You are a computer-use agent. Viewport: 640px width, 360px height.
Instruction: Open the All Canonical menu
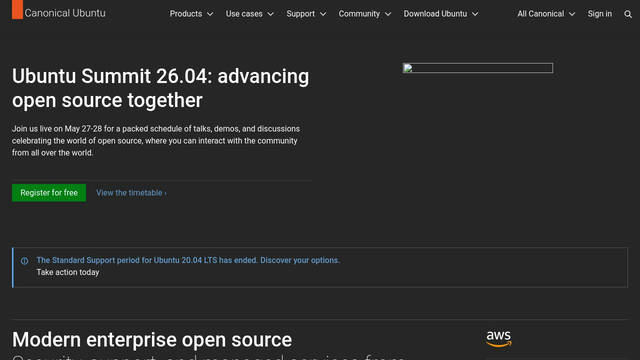coord(546,14)
